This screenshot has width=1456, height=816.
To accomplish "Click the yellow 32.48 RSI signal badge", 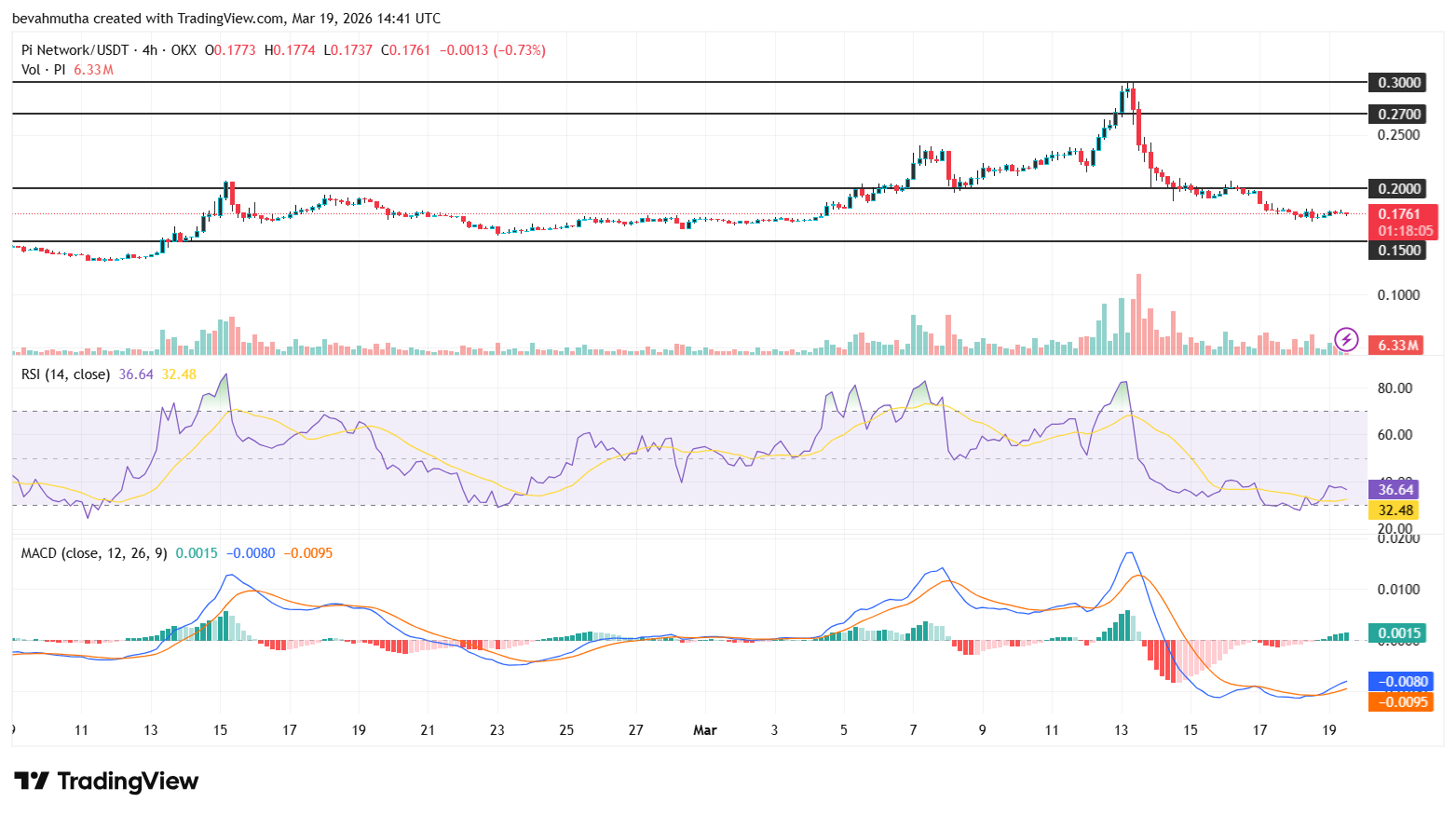I will (x=1395, y=510).
